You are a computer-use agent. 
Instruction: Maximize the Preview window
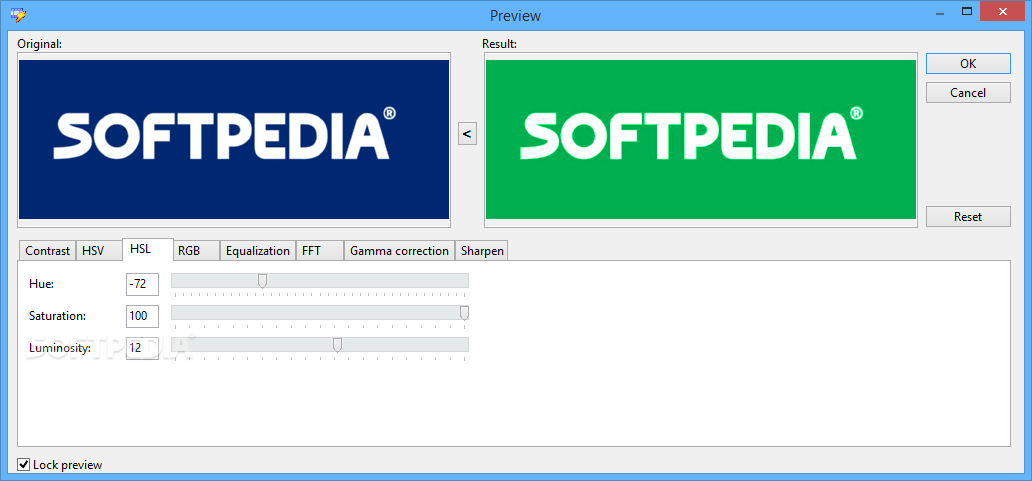coord(967,11)
